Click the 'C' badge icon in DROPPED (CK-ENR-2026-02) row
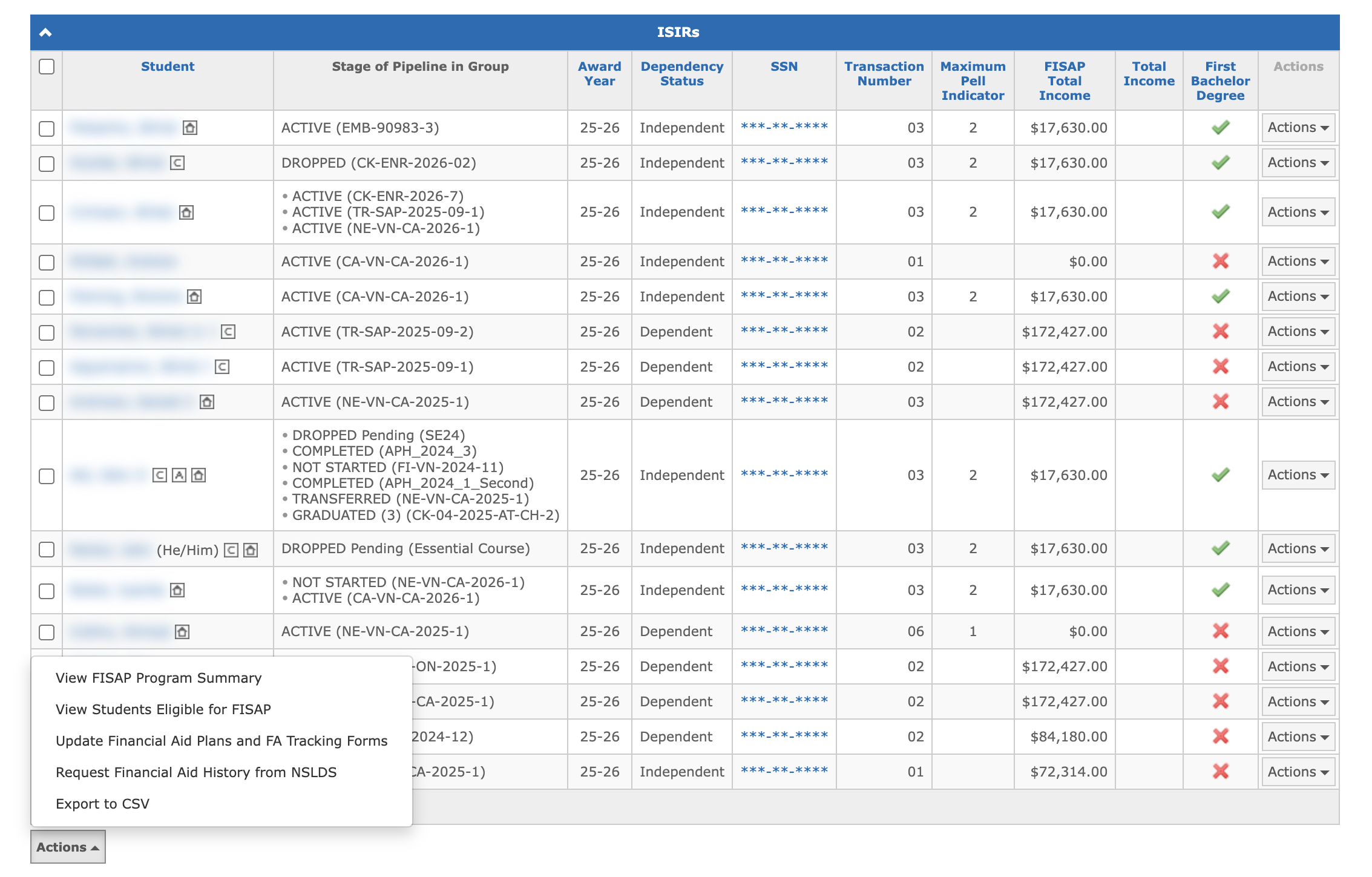 tap(177, 163)
